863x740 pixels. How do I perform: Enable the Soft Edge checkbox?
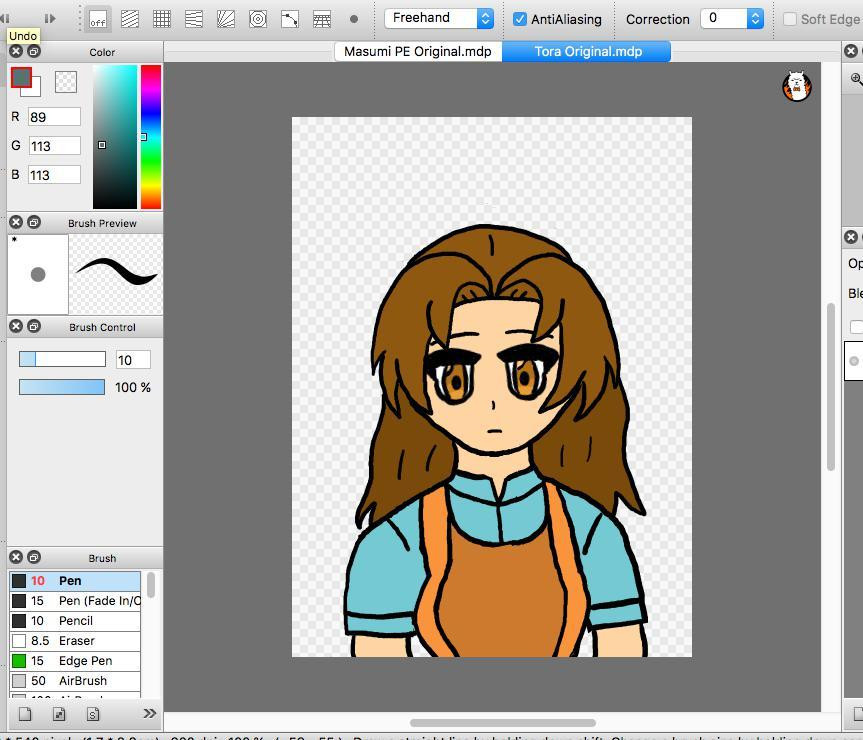tap(790, 19)
